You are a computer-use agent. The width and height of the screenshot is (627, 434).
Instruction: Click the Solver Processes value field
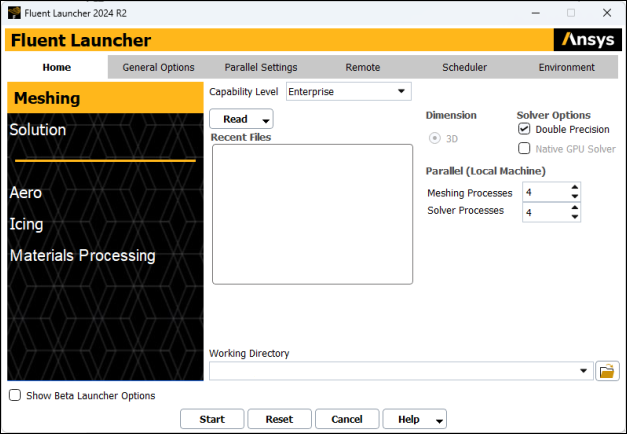(546, 212)
